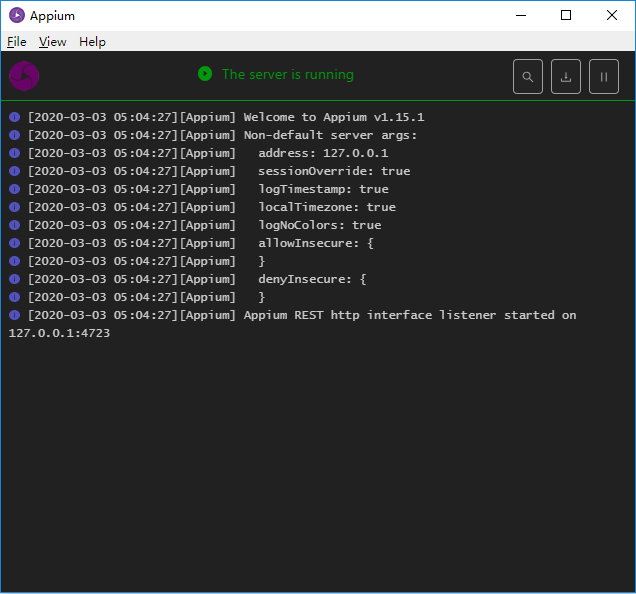Click info icon beside address 127.0.0.1 line
Viewport: 636px width, 594px height.
coord(15,153)
